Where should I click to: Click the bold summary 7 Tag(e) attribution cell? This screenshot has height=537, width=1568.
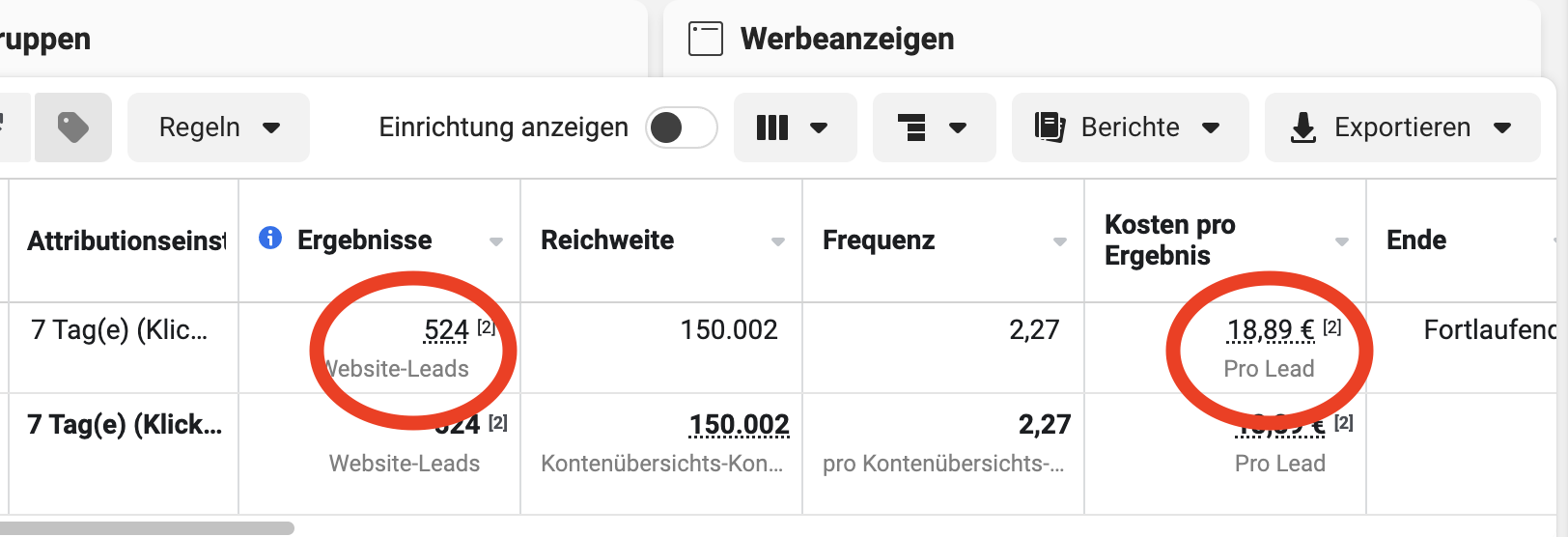click(125, 425)
